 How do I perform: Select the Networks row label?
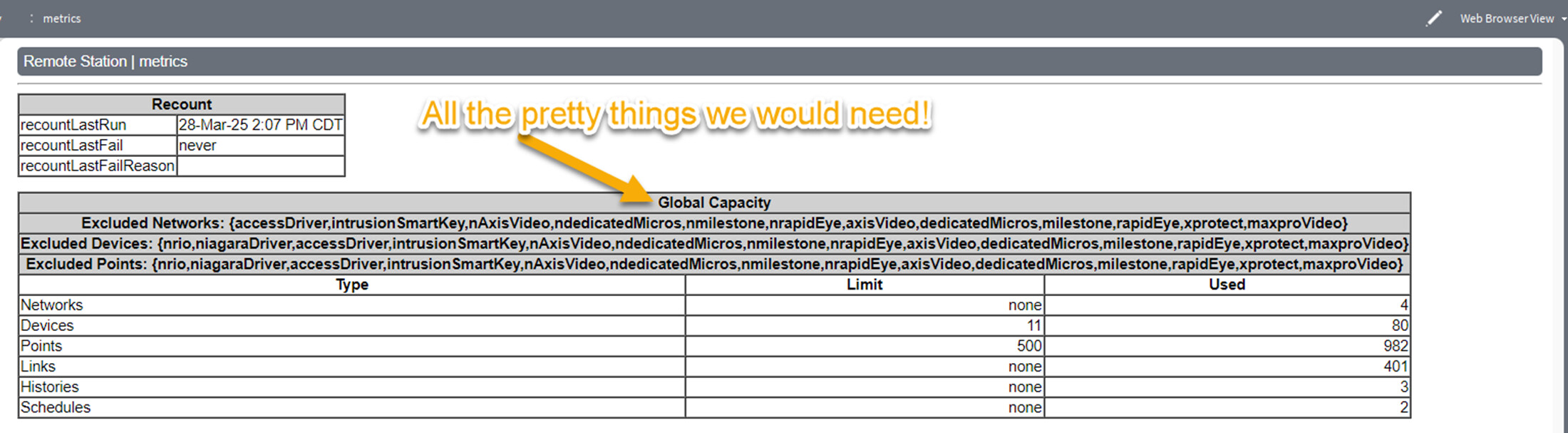[x=52, y=305]
